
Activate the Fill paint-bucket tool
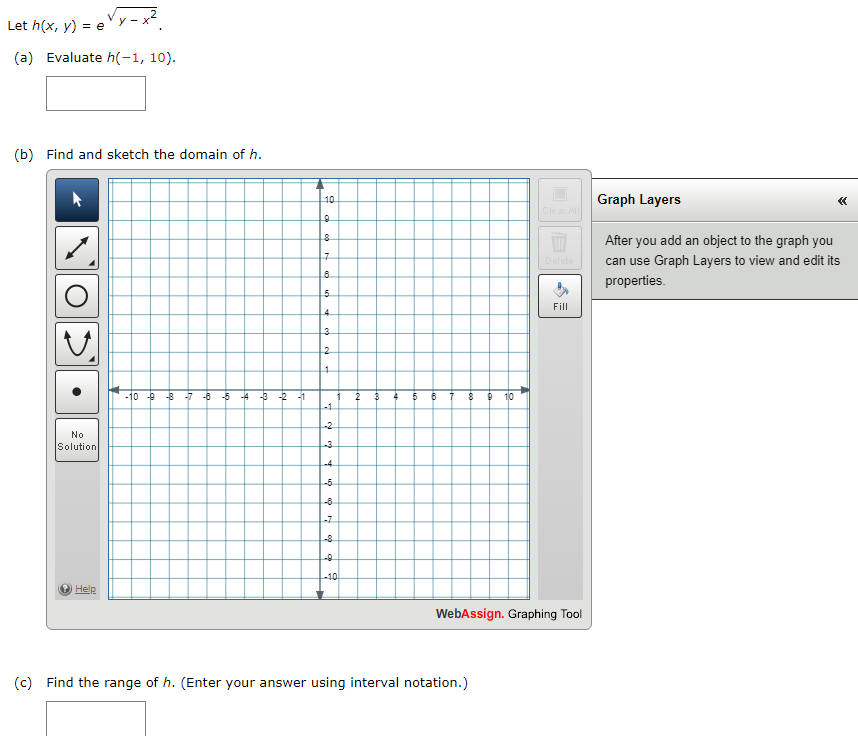point(559,295)
